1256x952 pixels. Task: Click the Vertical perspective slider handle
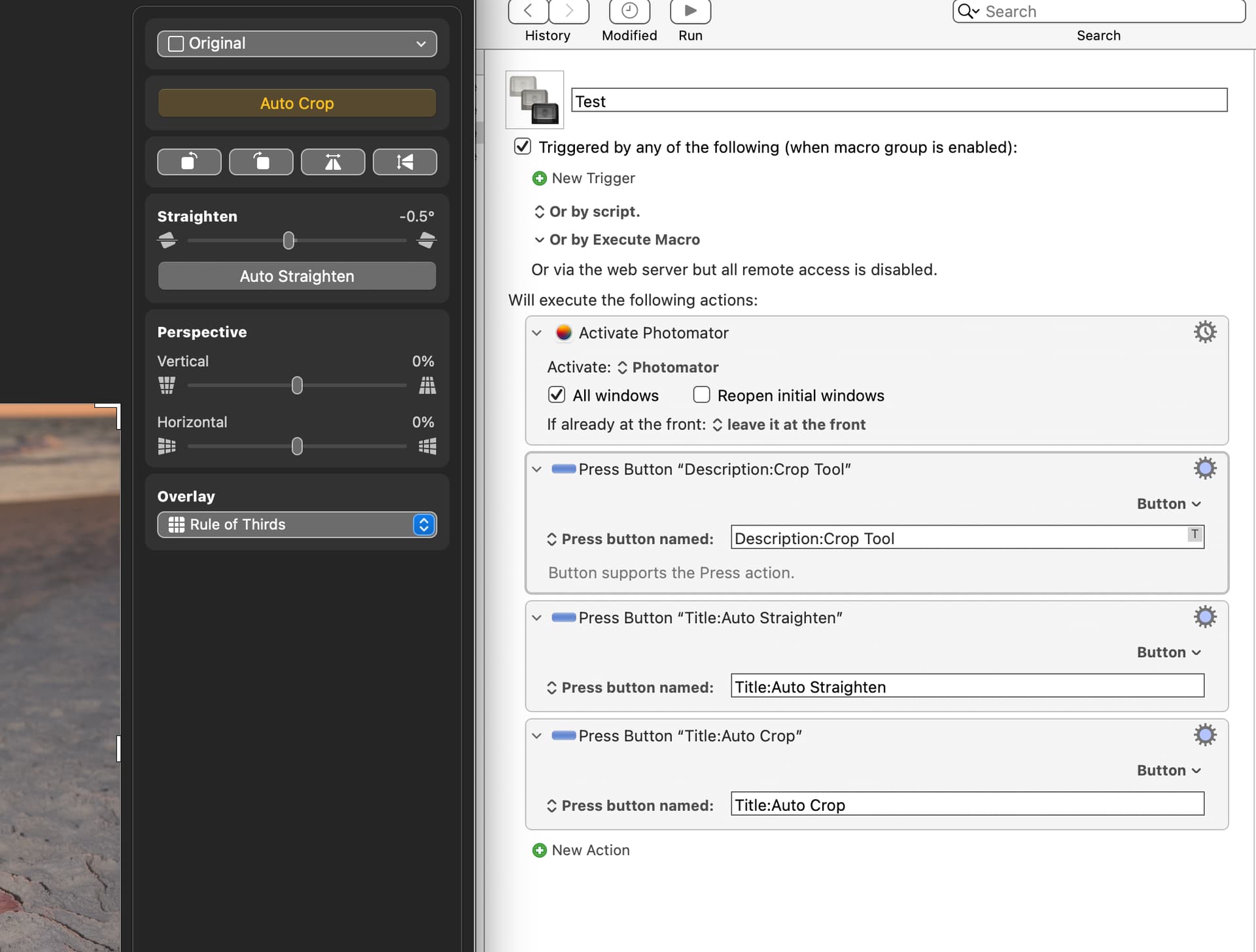pos(297,386)
